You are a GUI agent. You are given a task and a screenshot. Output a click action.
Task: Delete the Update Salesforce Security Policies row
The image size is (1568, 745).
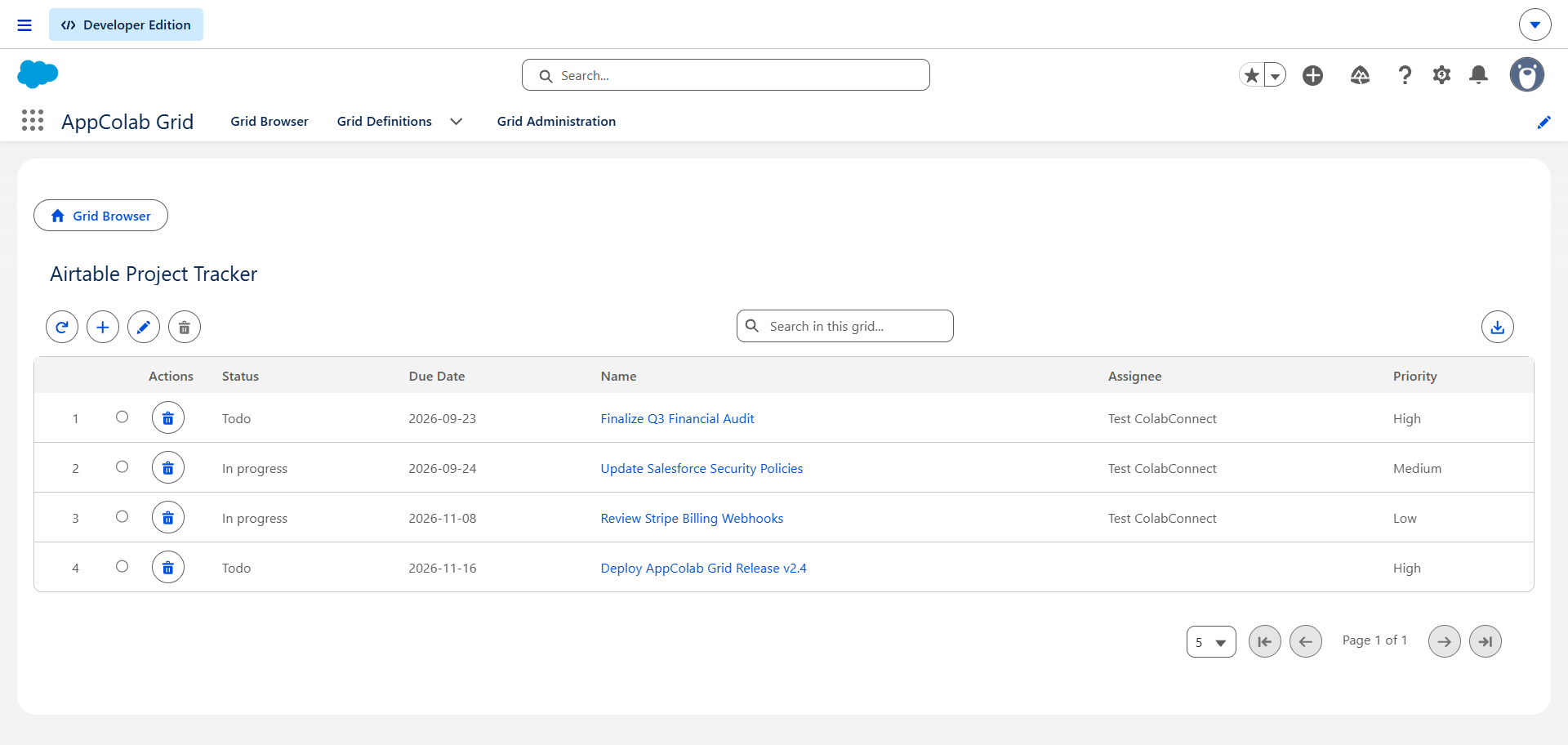[168, 468]
